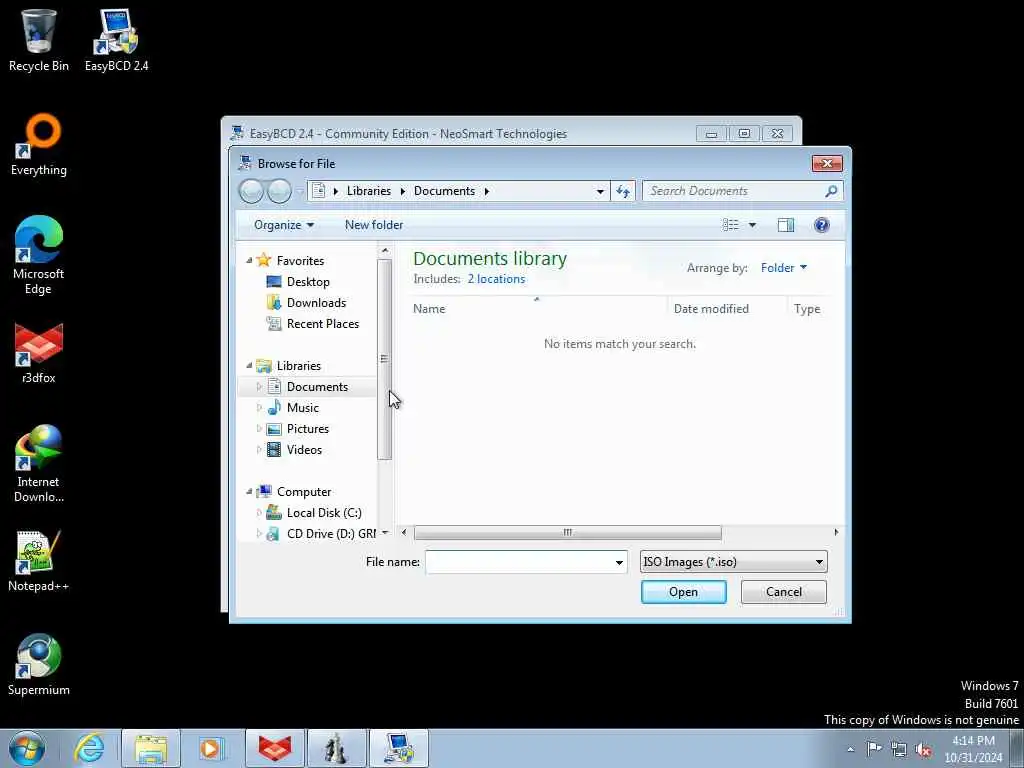Close the Browse for File dialog
Image resolution: width=1024 pixels, height=768 pixels.
click(827, 163)
